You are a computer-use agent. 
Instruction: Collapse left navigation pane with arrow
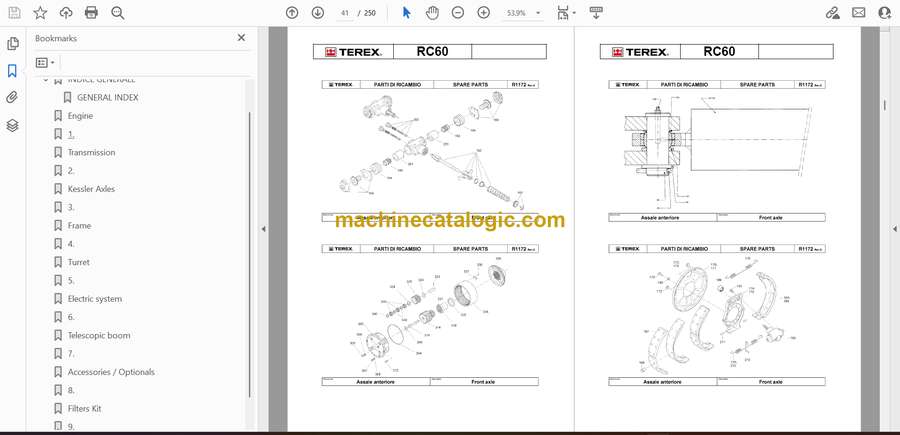coord(263,229)
